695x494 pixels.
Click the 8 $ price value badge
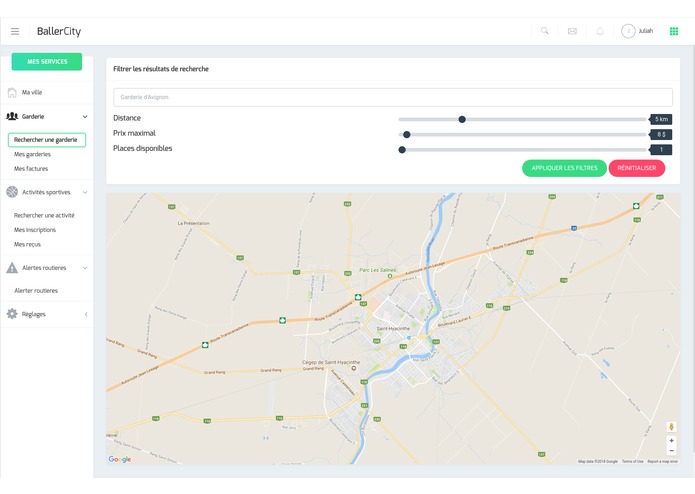click(x=661, y=134)
